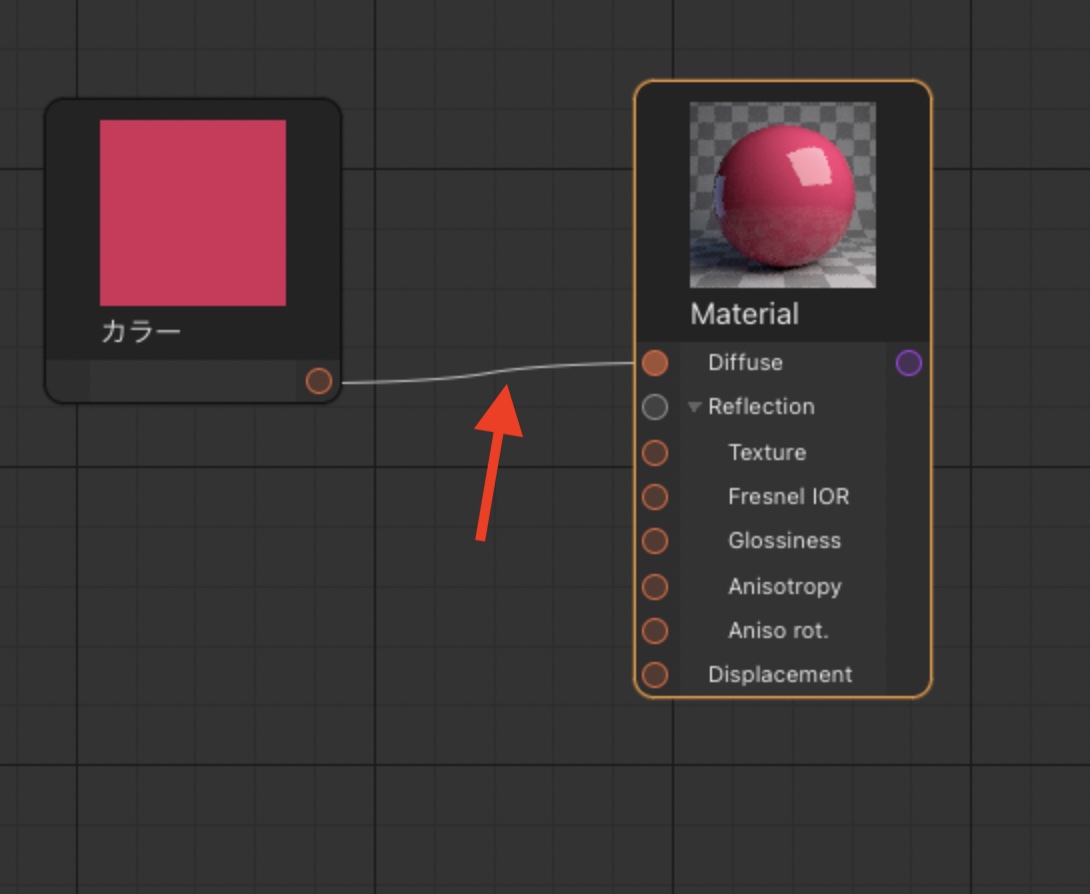The image size is (1090, 894).
Task: Click the Anisotropy input socket
Action: 654,586
